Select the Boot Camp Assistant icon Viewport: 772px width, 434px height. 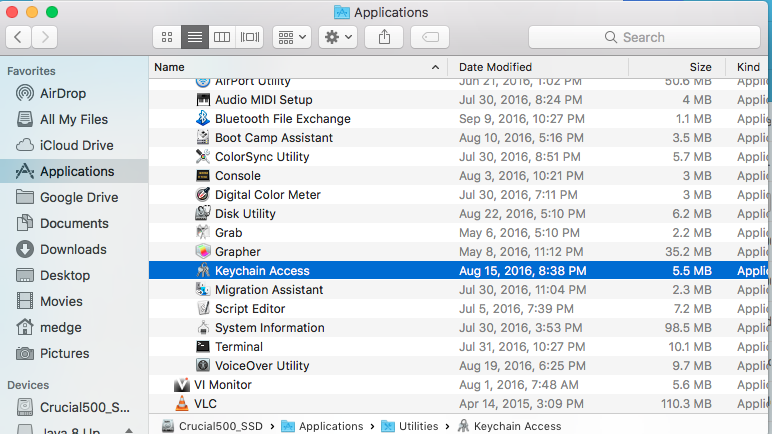203,137
